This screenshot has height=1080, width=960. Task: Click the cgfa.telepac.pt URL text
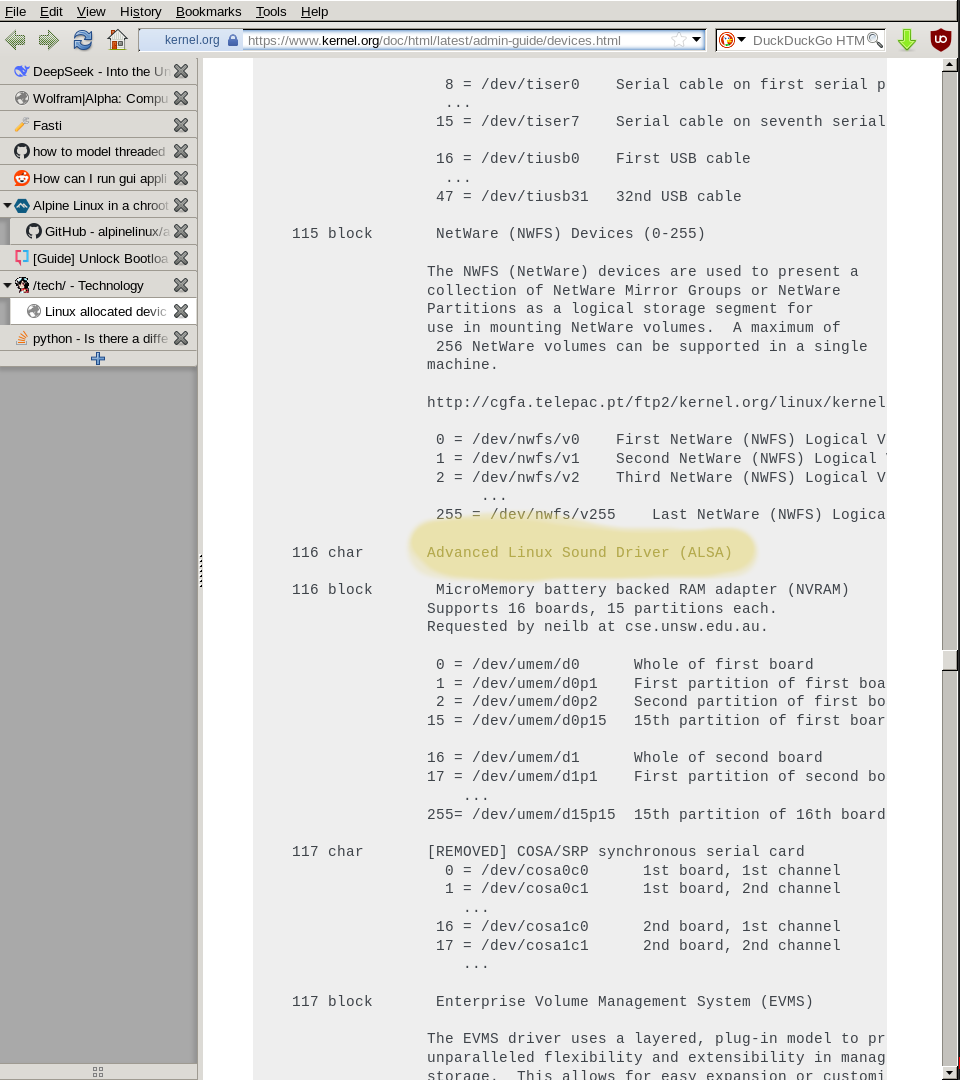click(656, 402)
